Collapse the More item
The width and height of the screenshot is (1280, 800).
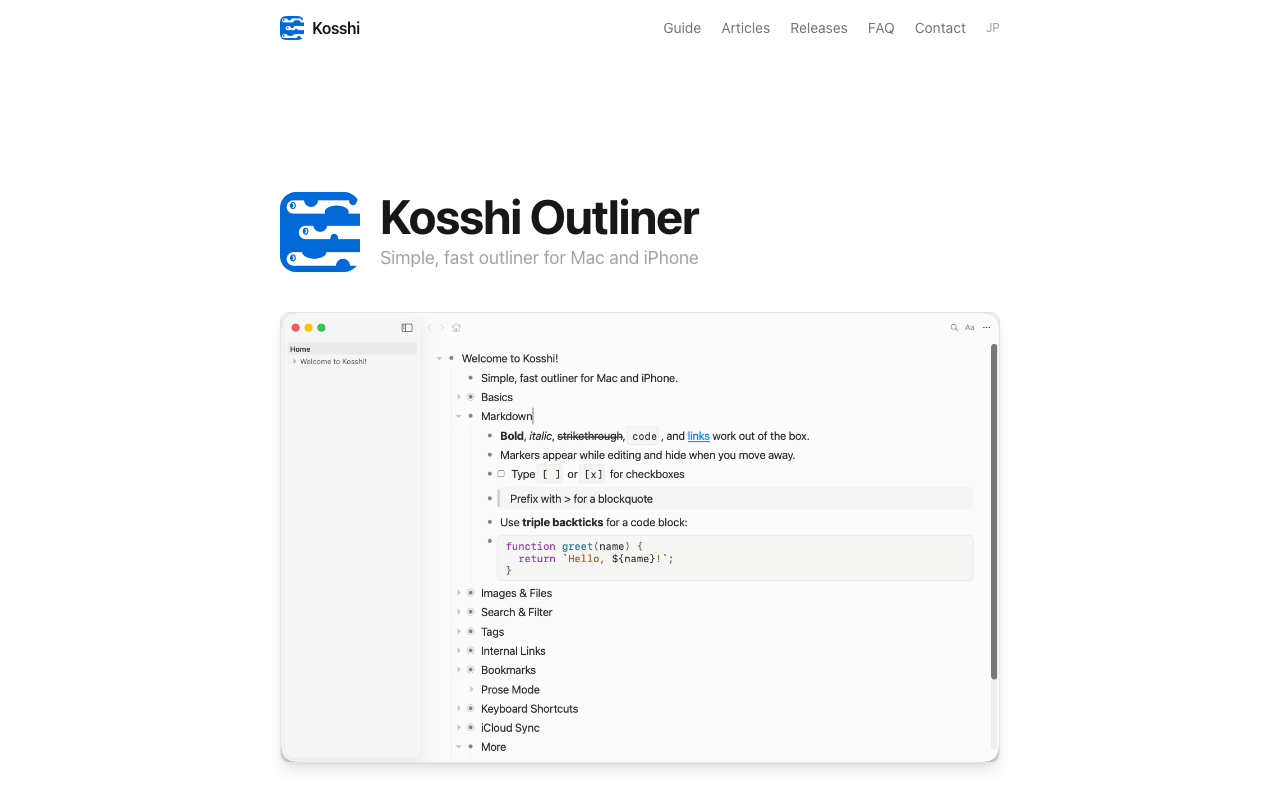click(x=459, y=747)
